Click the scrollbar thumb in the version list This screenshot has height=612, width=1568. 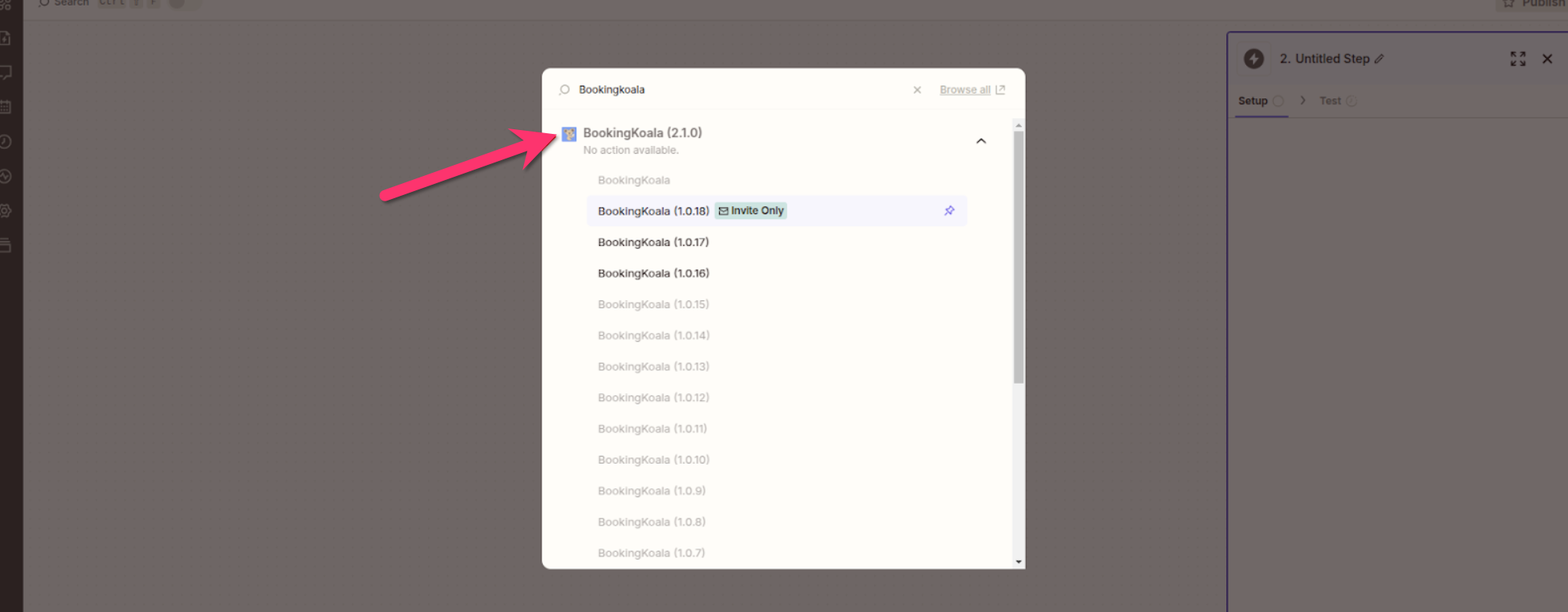pos(1019,258)
